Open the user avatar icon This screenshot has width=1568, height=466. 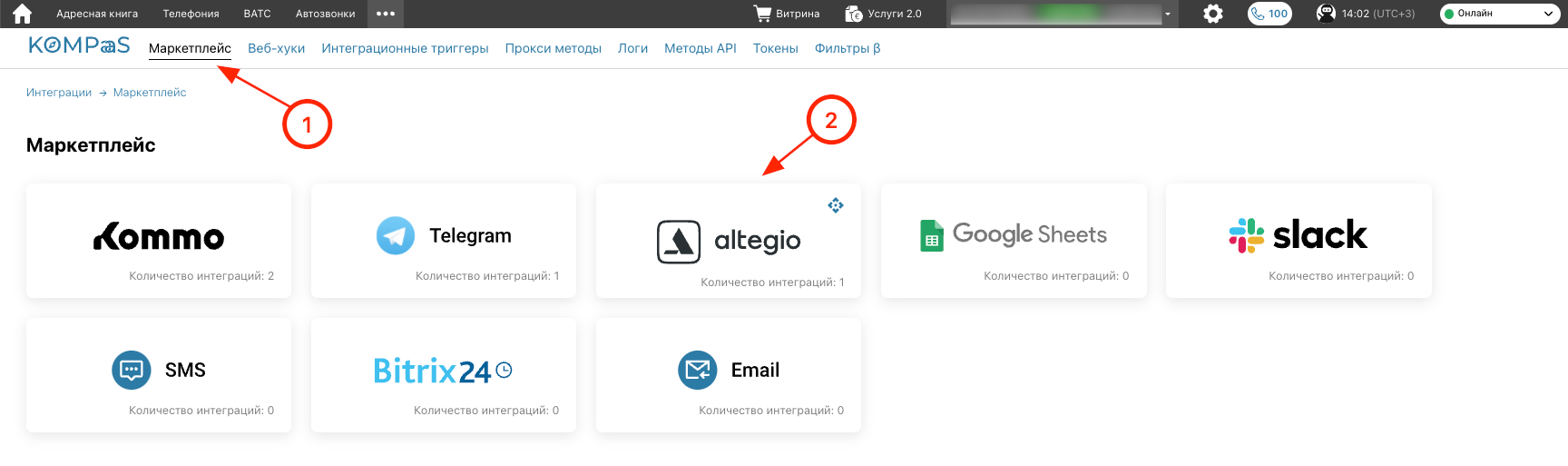(x=1326, y=14)
